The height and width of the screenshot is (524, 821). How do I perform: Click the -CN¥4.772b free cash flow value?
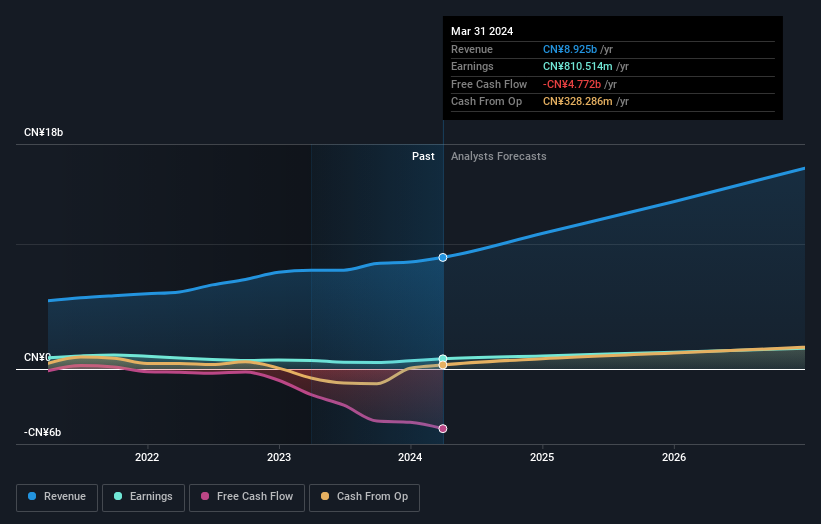click(x=572, y=84)
